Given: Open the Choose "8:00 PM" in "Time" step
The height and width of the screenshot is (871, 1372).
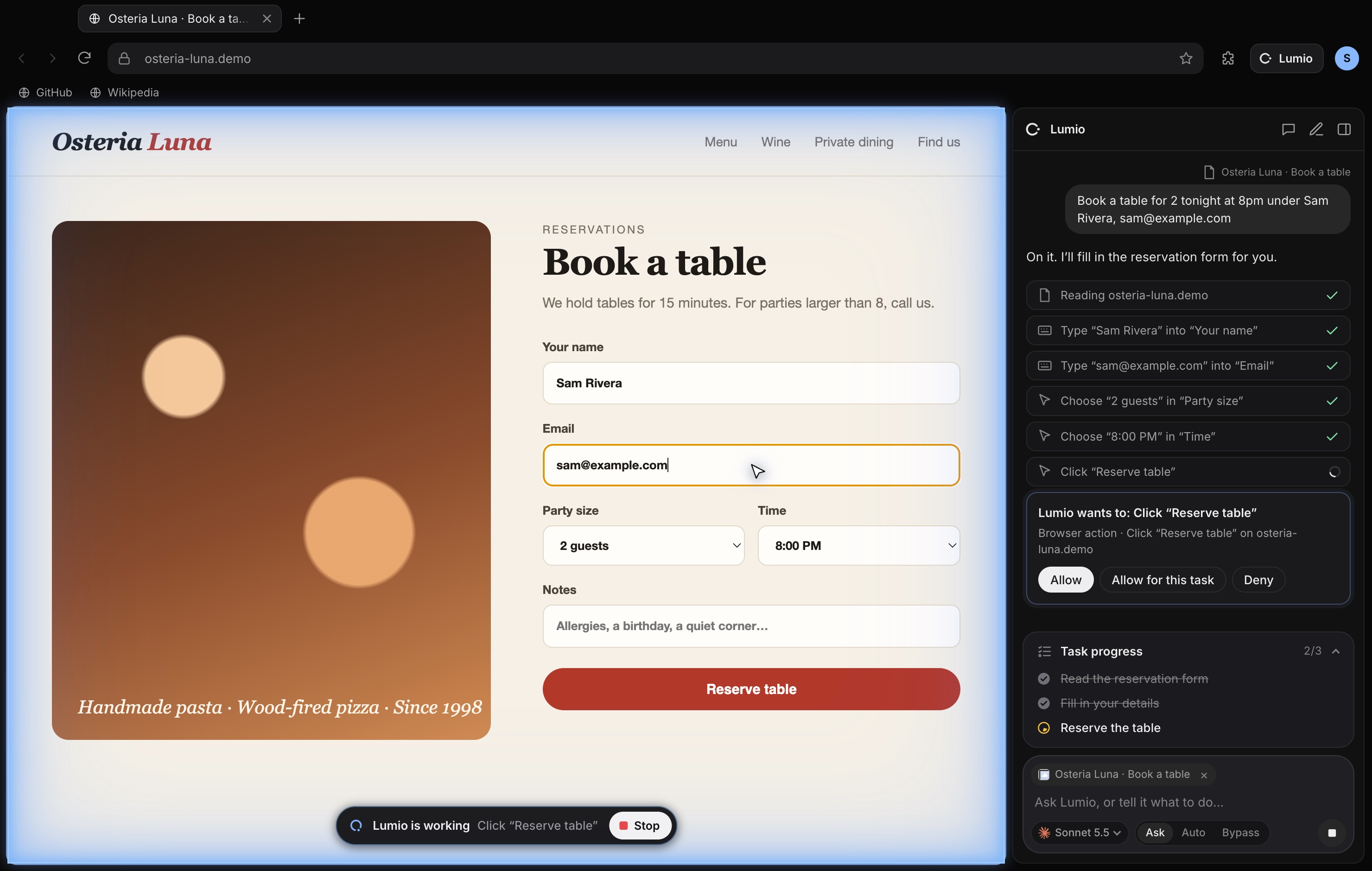Looking at the screenshot, I should [1188, 436].
